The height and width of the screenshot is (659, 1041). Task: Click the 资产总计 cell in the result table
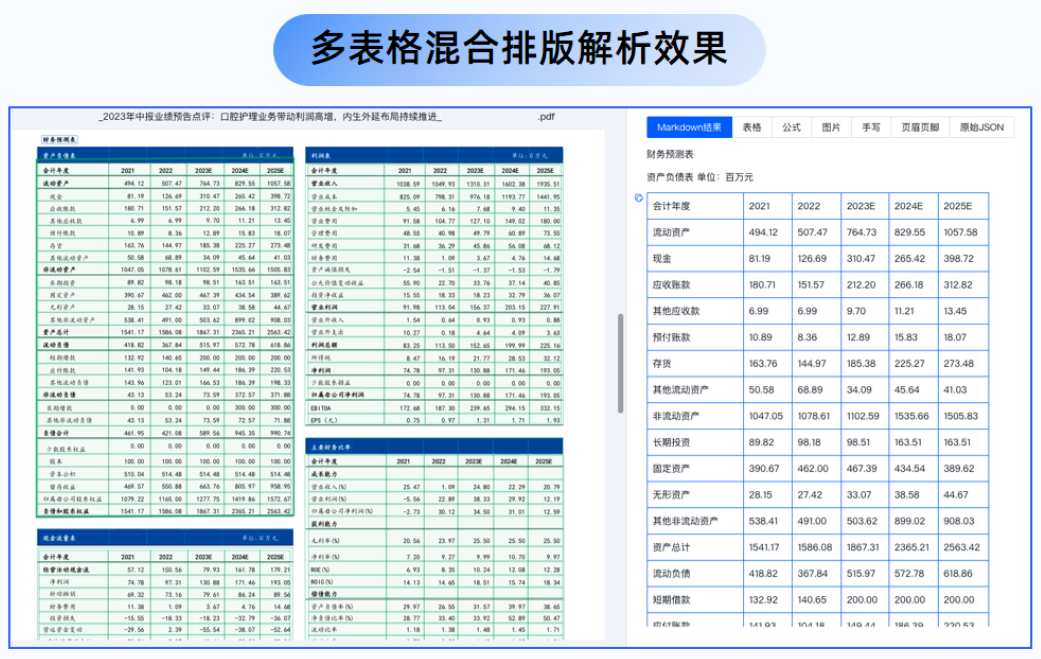coord(695,547)
